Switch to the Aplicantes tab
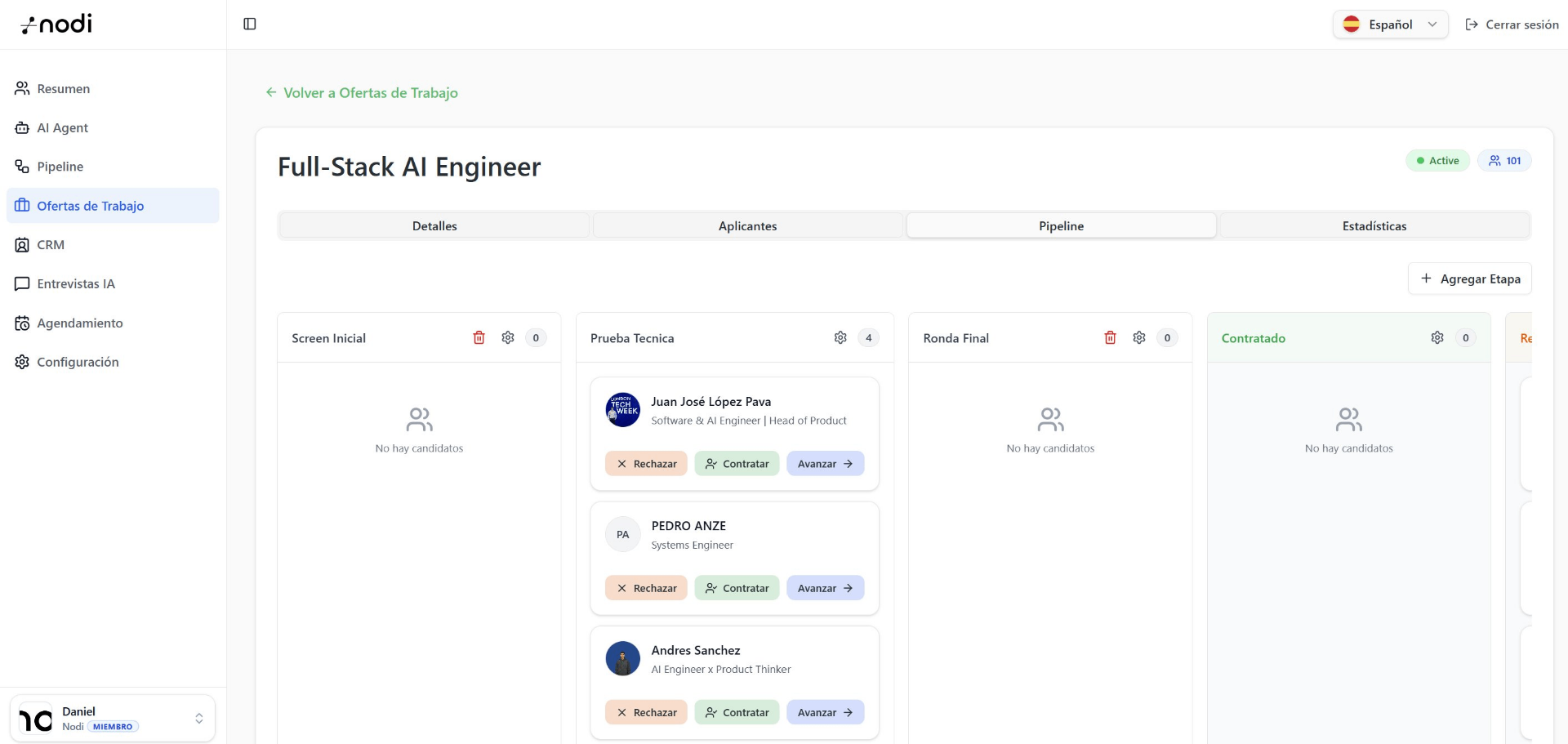Image resolution: width=1568 pixels, height=744 pixels. click(x=747, y=226)
